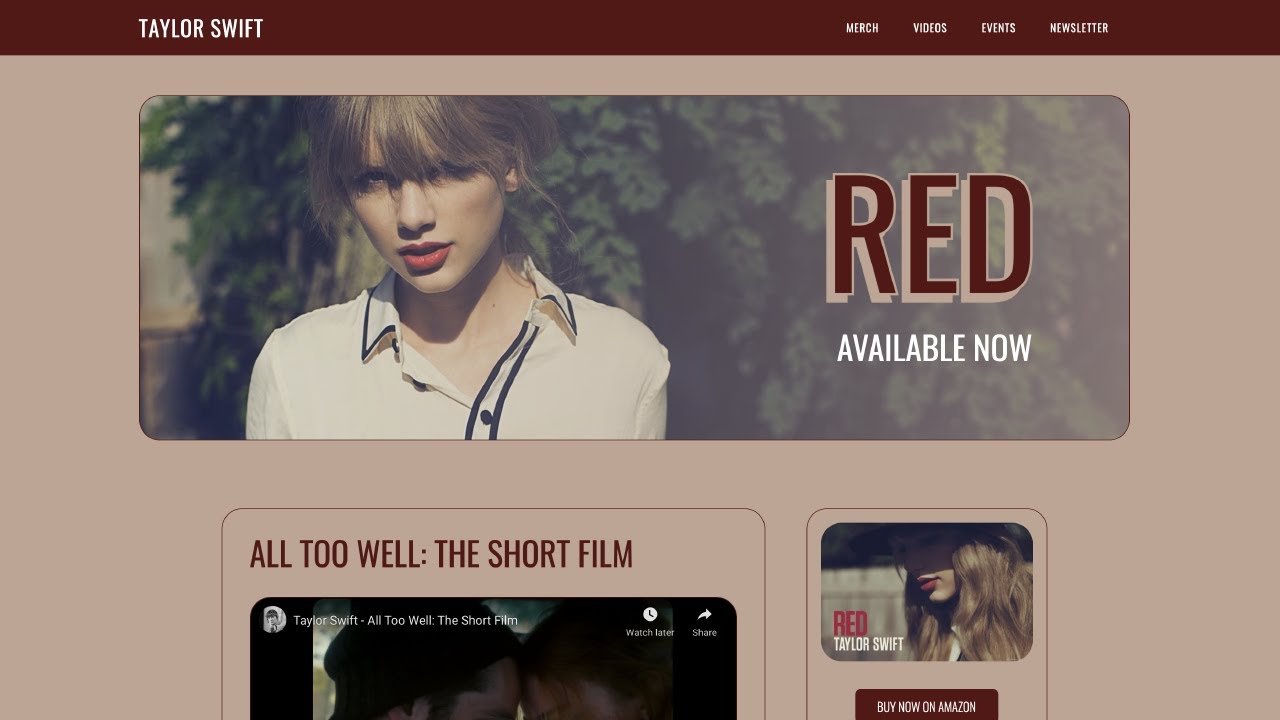Click the All Too Well video player
This screenshot has width=1280, height=720.
coord(493,659)
